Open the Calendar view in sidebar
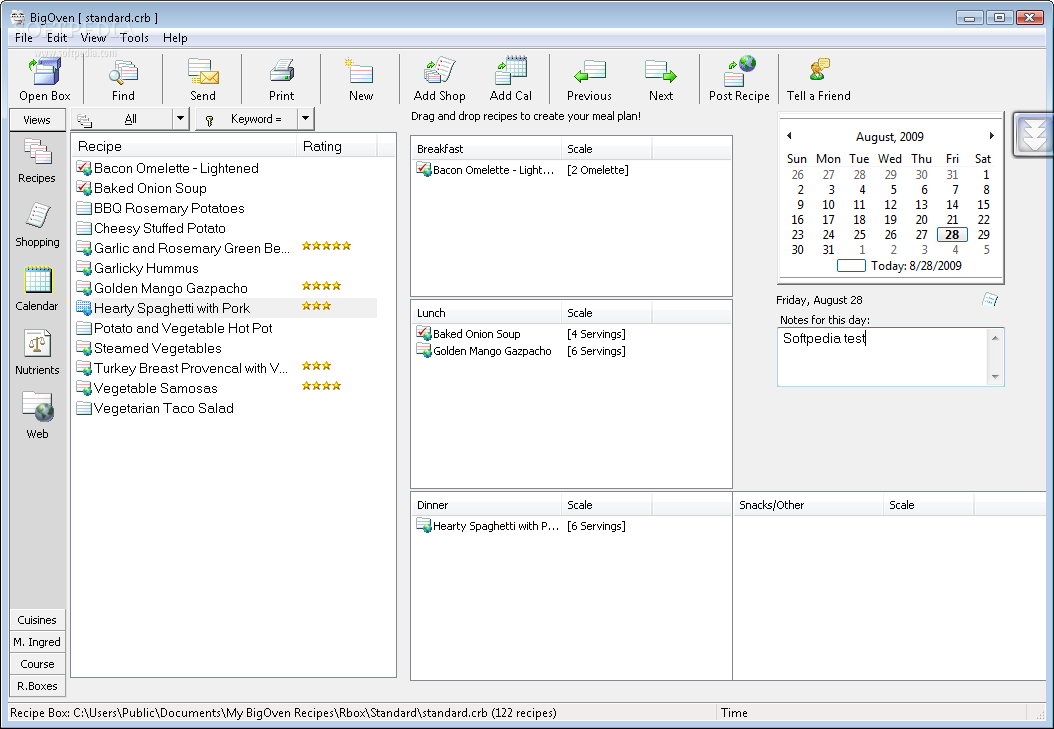The image size is (1054, 729). (x=37, y=289)
